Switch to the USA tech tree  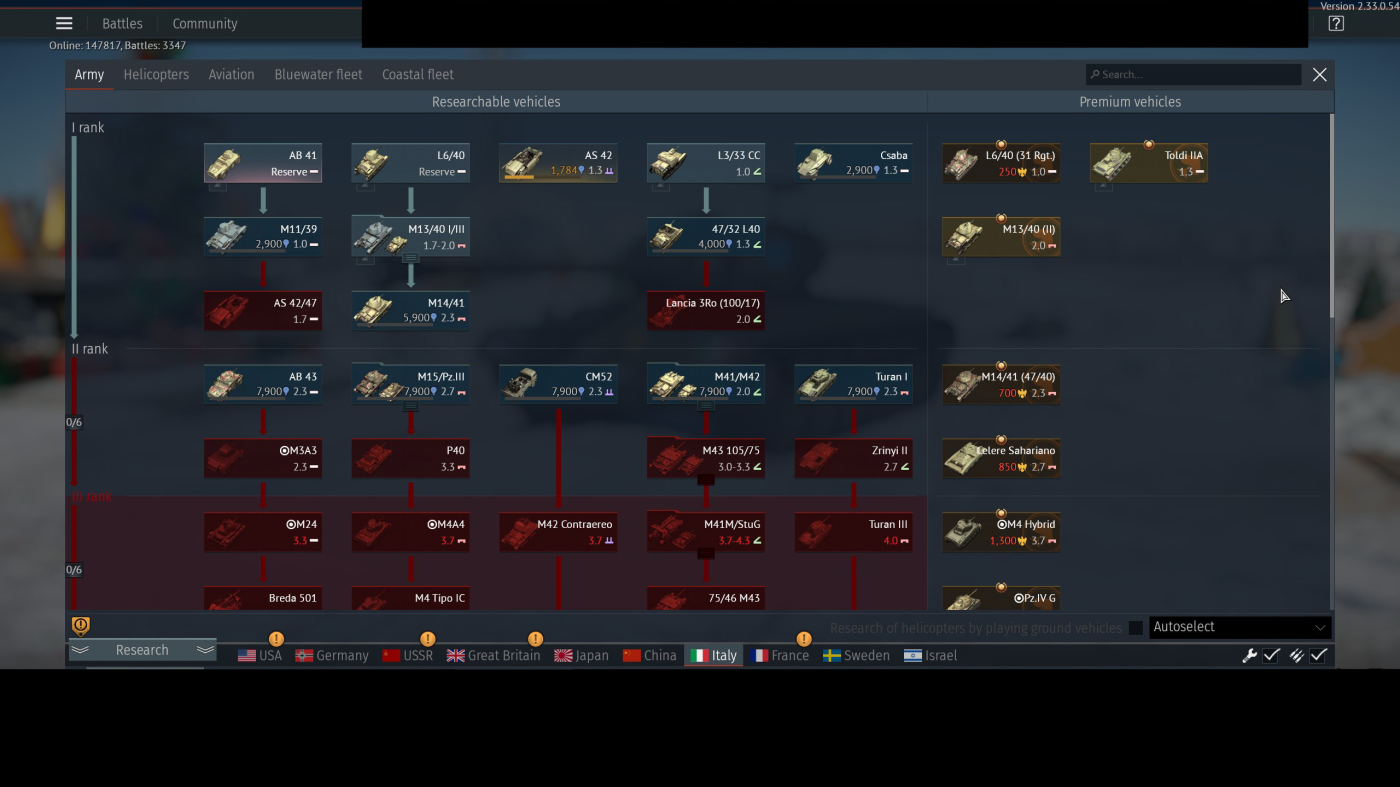(x=260, y=656)
